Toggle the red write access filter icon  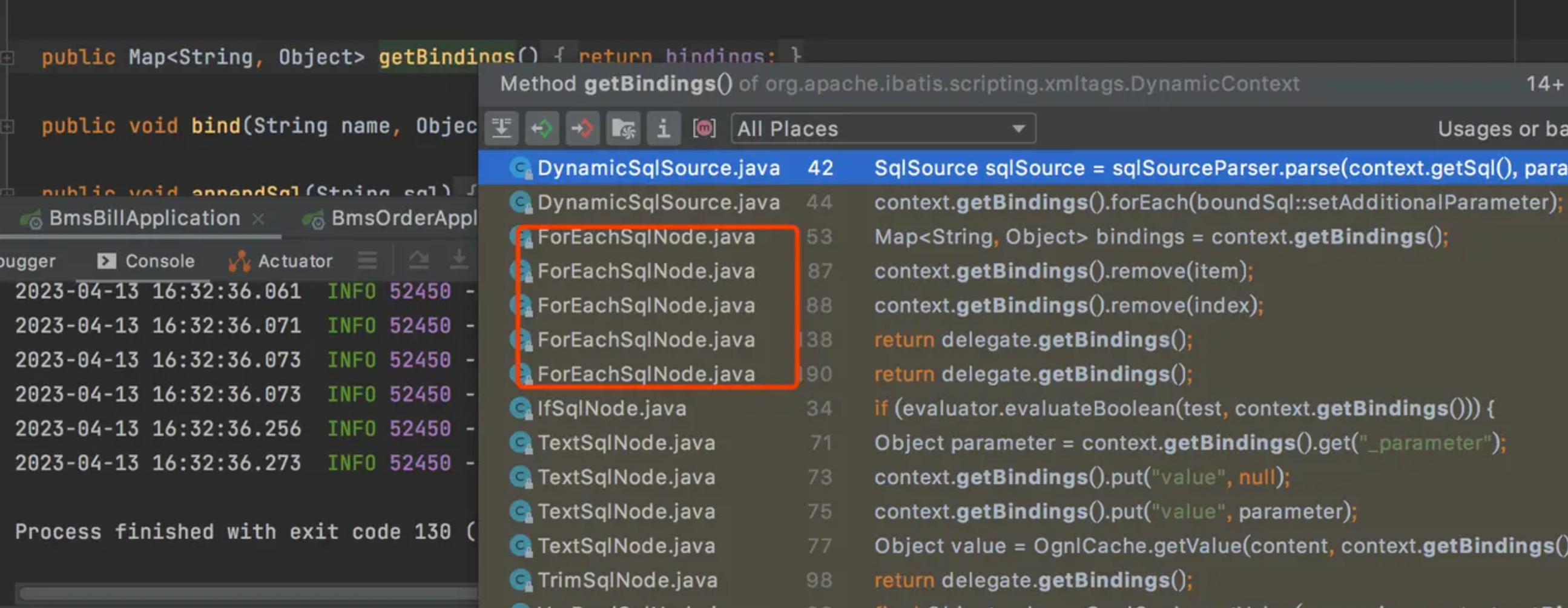[582, 128]
